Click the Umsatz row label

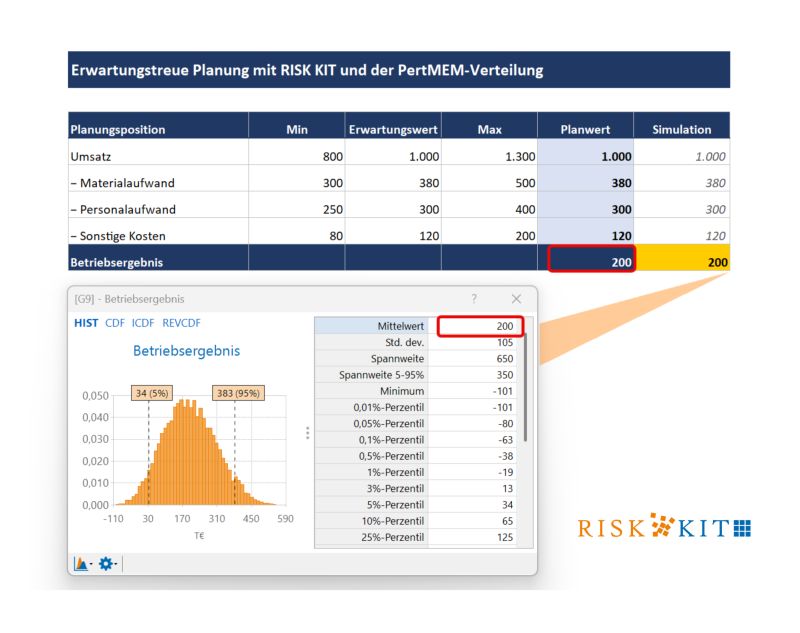(x=90, y=157)
